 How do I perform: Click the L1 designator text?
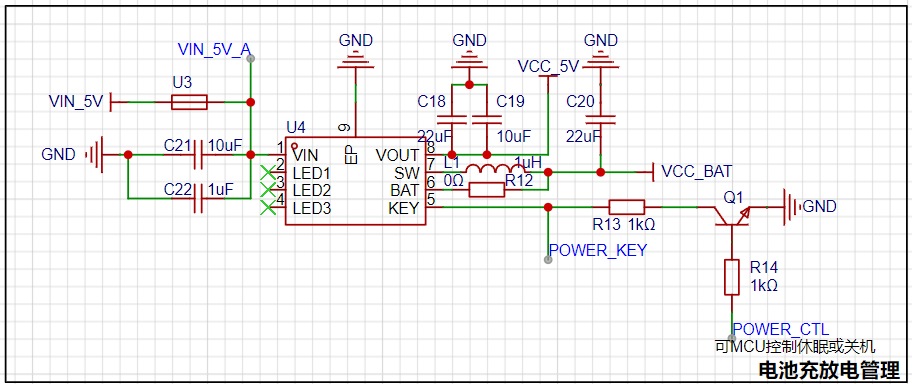click(451, 163)
